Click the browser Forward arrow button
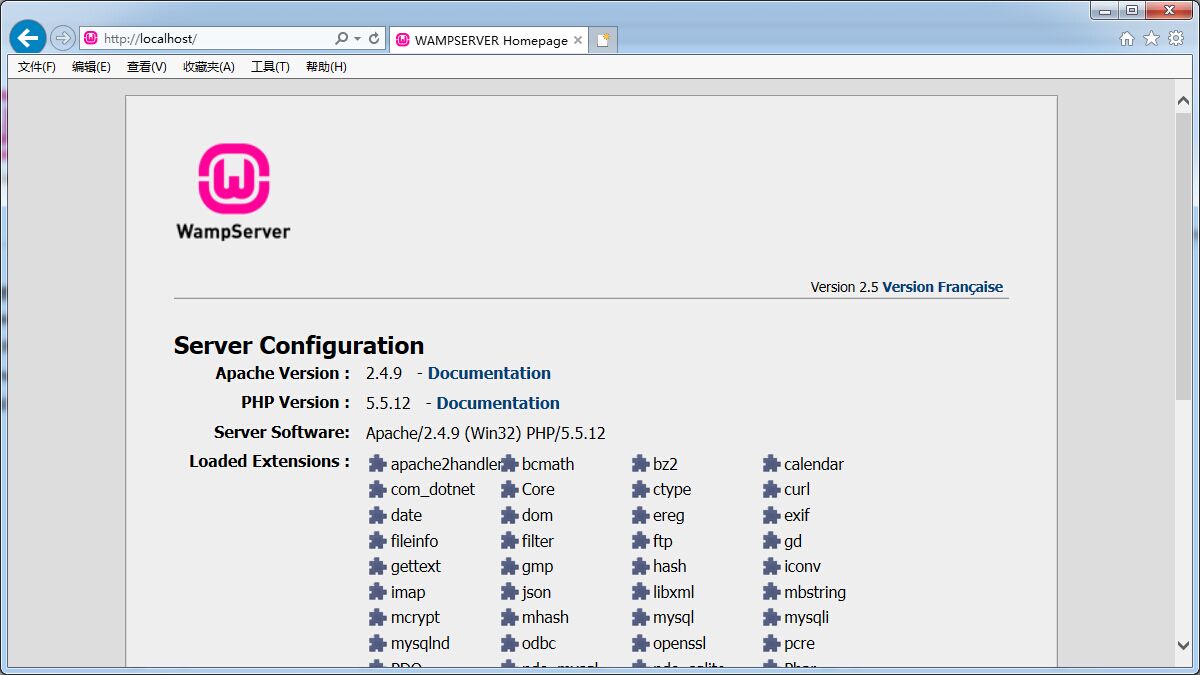This screenshot has width=1200, height=675. click(63, 39)
